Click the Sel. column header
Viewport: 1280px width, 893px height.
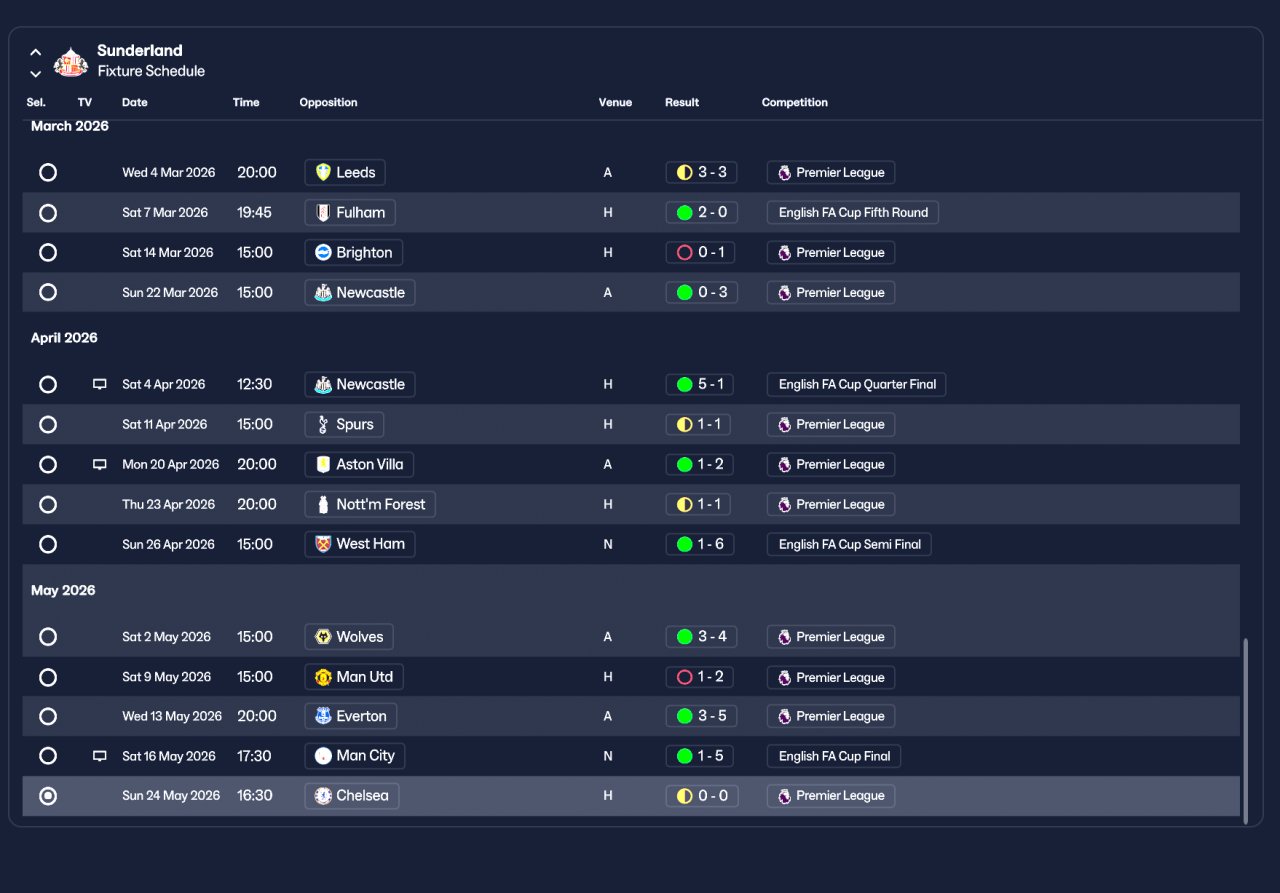[x=36, y=102]
